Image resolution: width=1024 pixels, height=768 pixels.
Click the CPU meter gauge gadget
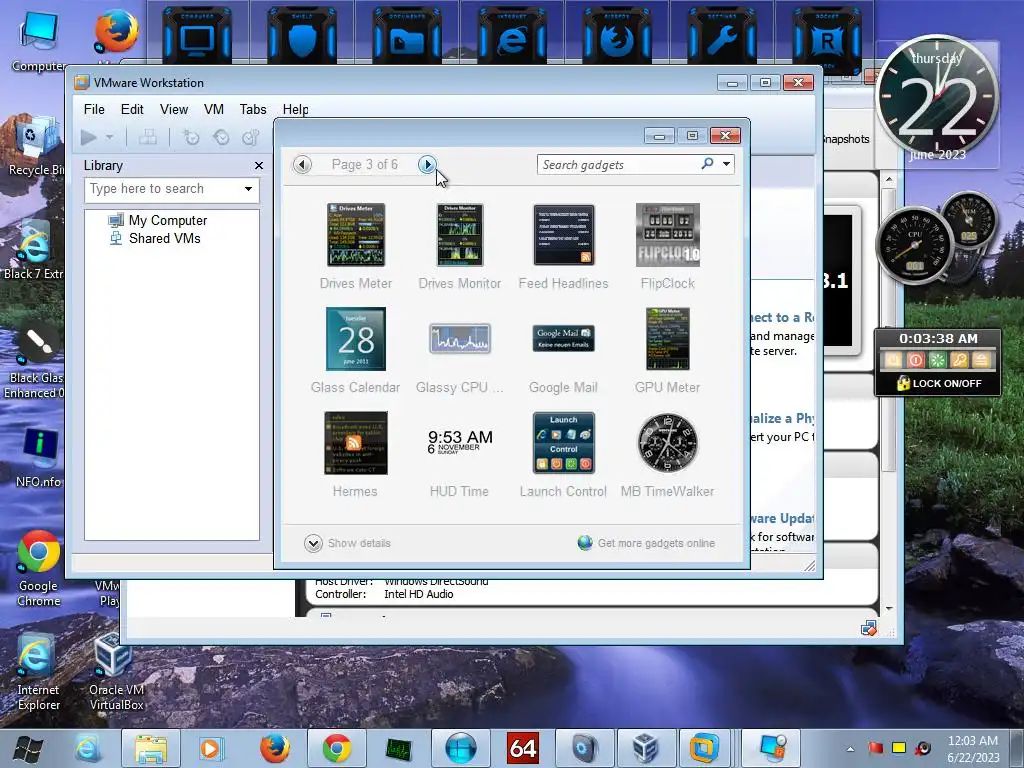click(x=914, y=244)
